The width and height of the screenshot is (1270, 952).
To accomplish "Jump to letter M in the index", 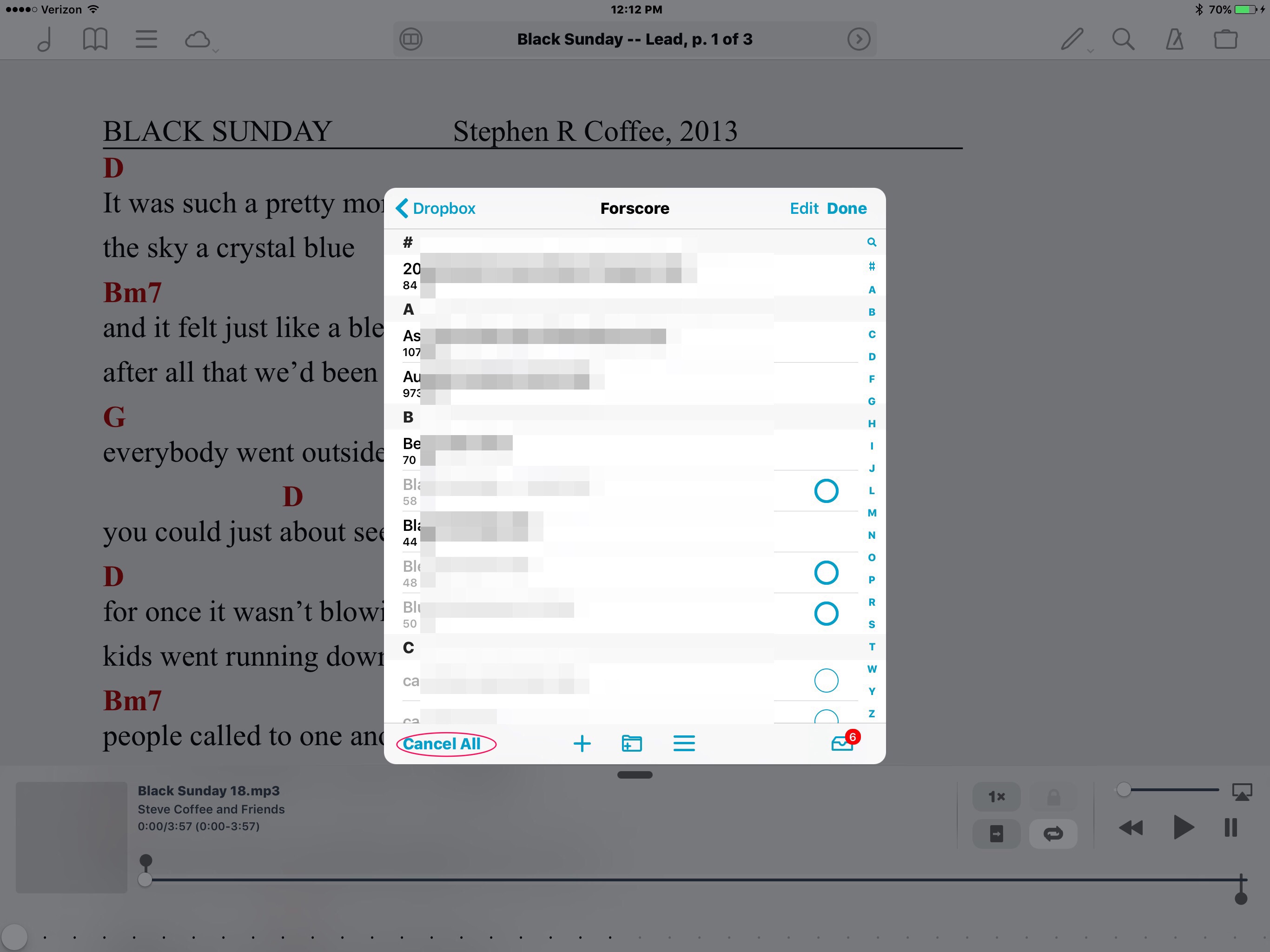I will pos(872,513).
